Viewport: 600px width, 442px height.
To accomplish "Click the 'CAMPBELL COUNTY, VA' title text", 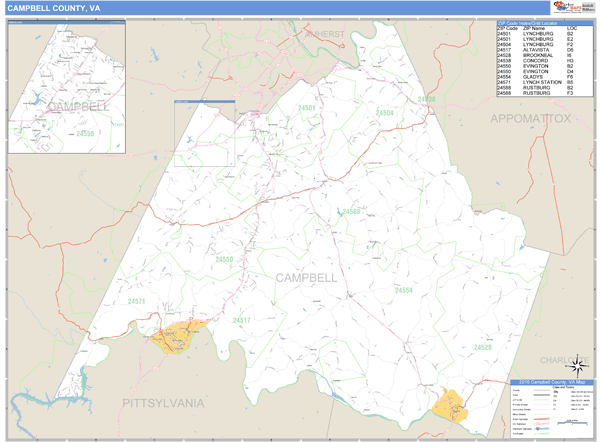I will point(54,8).
